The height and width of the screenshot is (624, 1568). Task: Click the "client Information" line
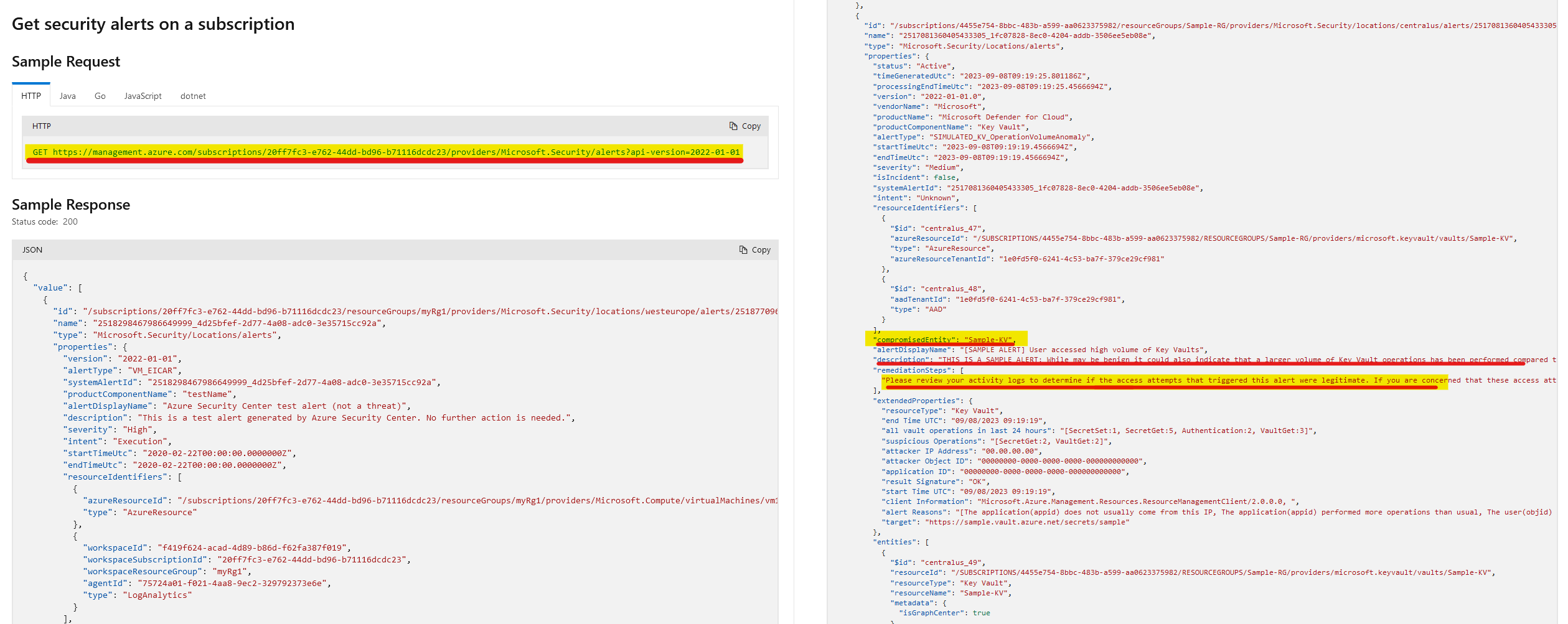click(x=1091, y=501)
